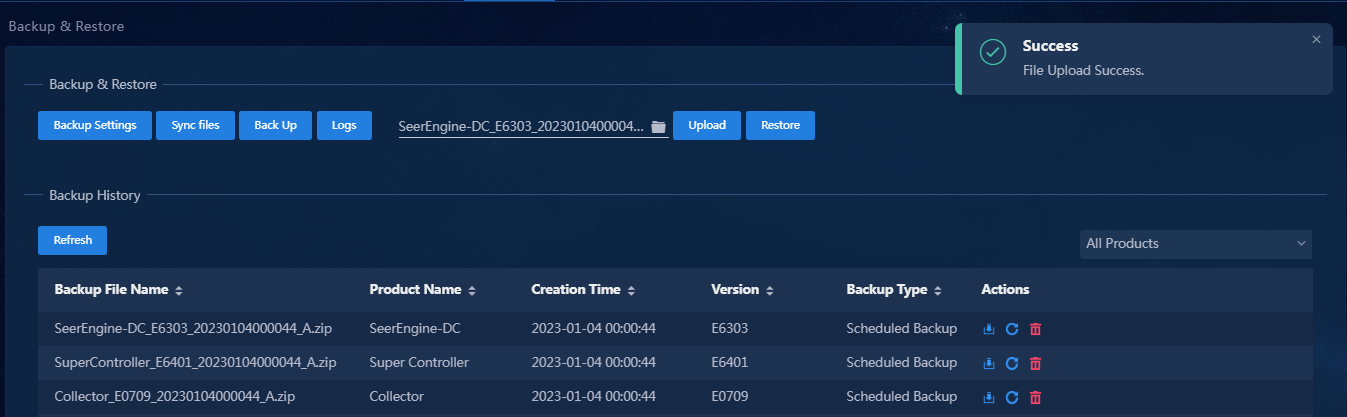Select SuperController_E6401_20230104000044_A.zip file name
This screenshot has width=1347, height=417.
coord(195,362)
